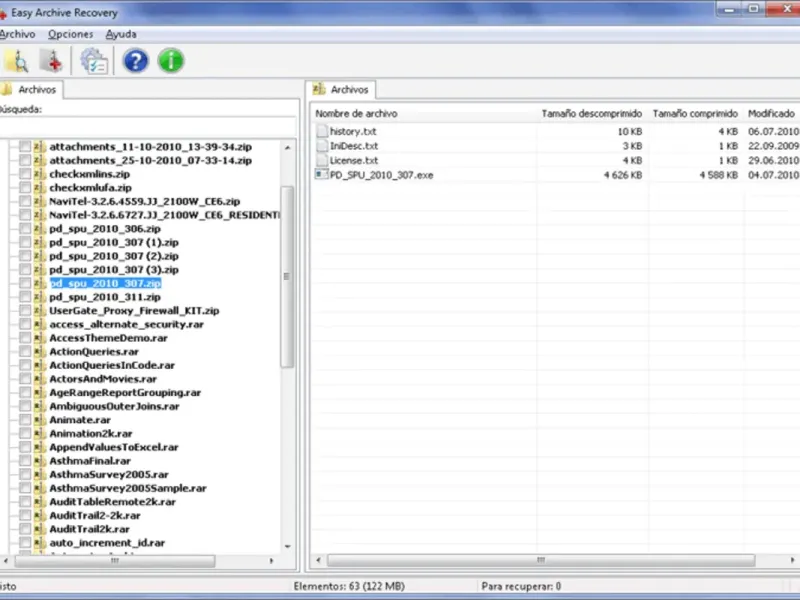Viewport: 800px width, 600px height.
Task: Sort by Modificado column
Action: 771,114
